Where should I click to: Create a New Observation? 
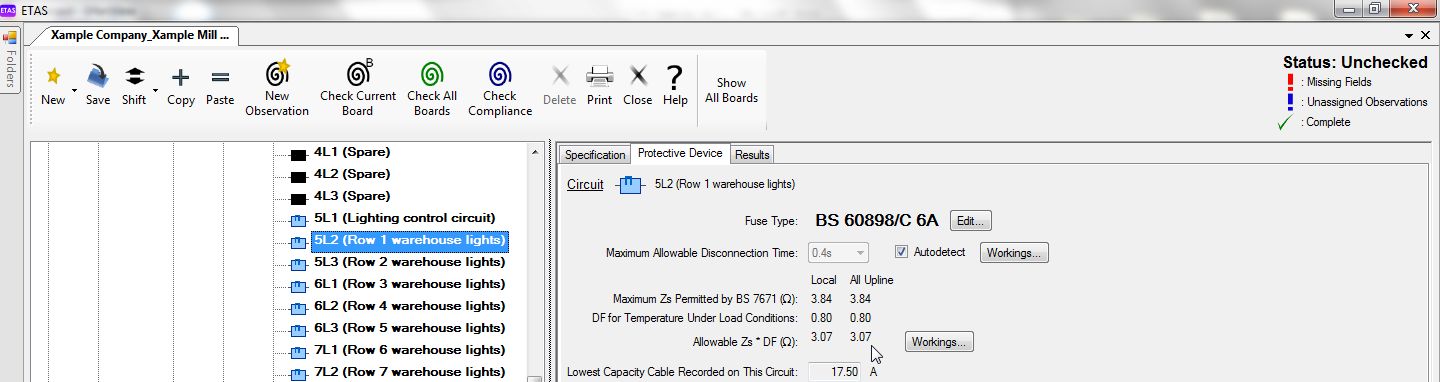click(x=277, y=89)
